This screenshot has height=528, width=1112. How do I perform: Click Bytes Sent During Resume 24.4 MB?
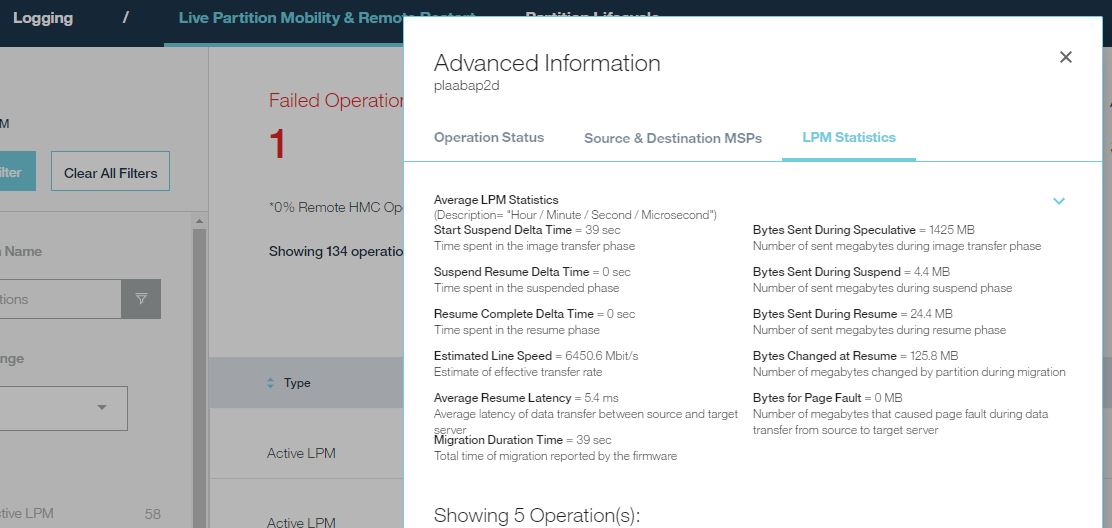(x=852, y=314)
